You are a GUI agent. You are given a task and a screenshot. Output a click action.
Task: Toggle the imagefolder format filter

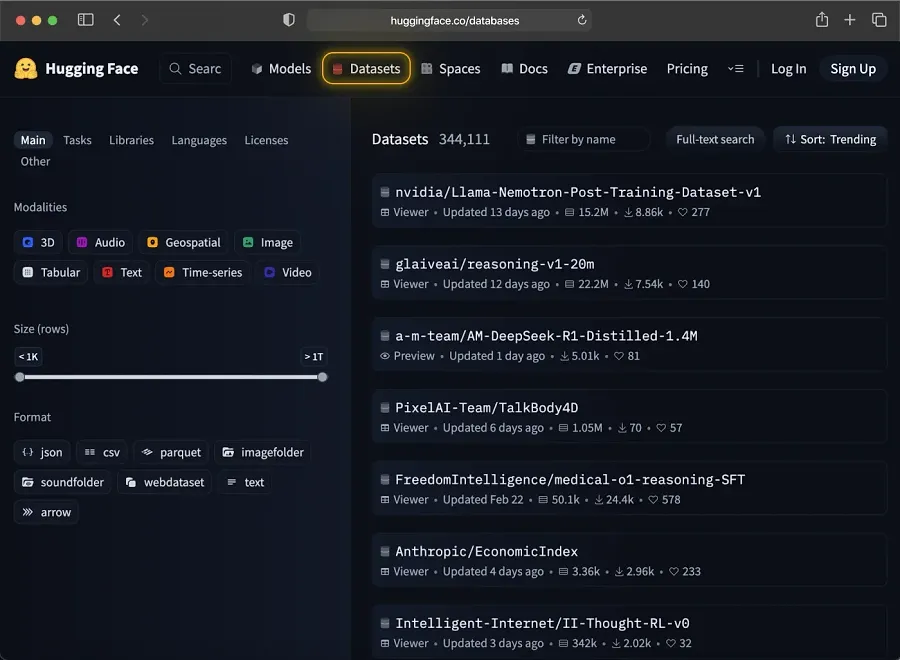[x=263, y=452]
